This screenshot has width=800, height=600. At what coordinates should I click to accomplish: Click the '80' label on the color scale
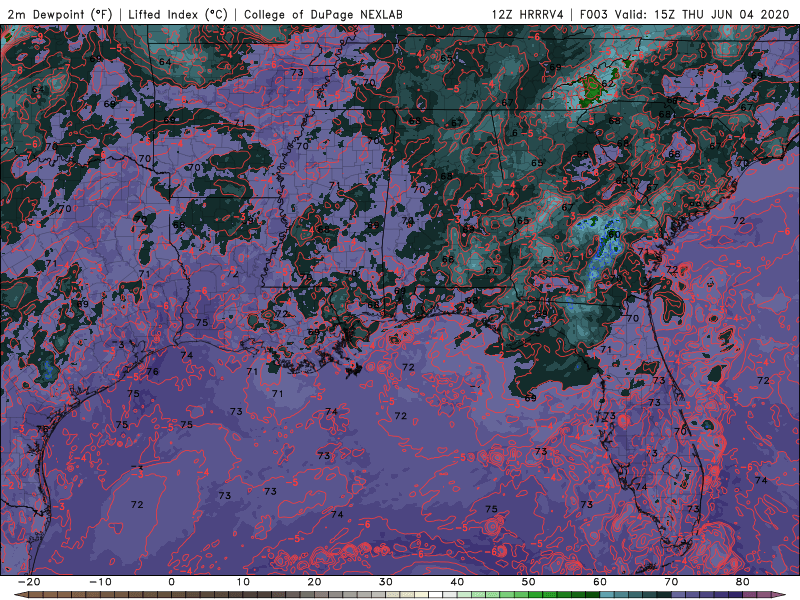743,582
